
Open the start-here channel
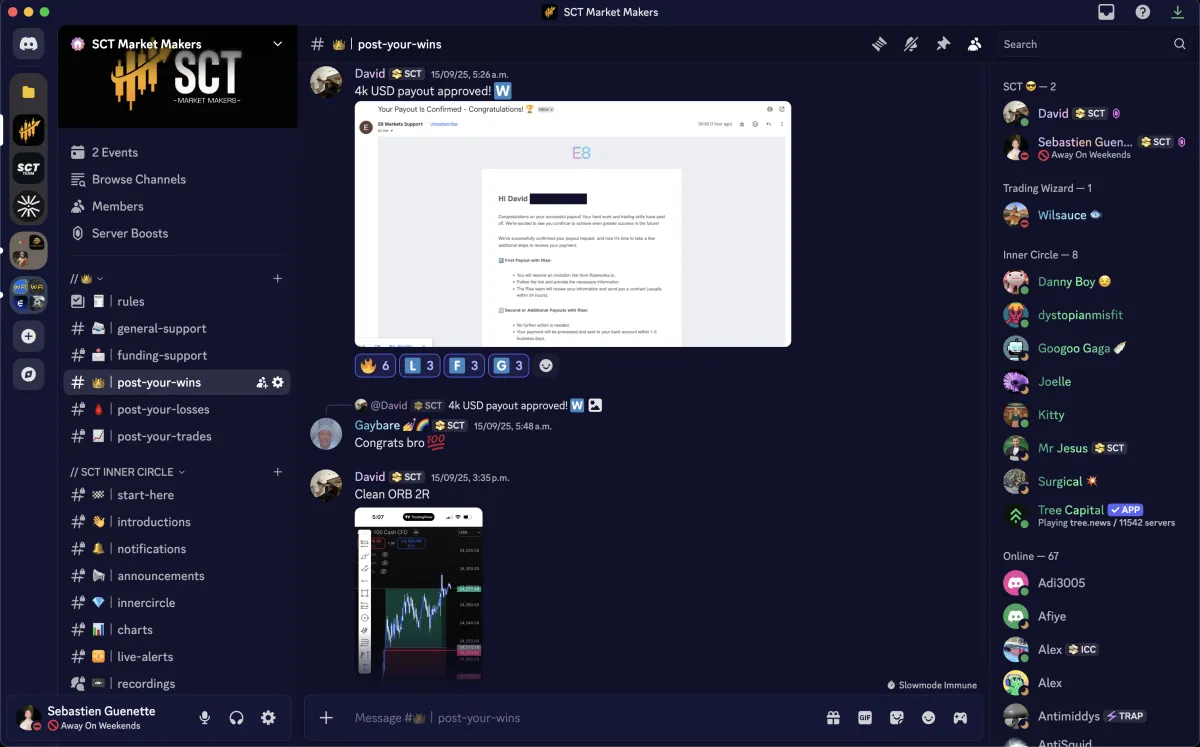(x=177, y=494)
